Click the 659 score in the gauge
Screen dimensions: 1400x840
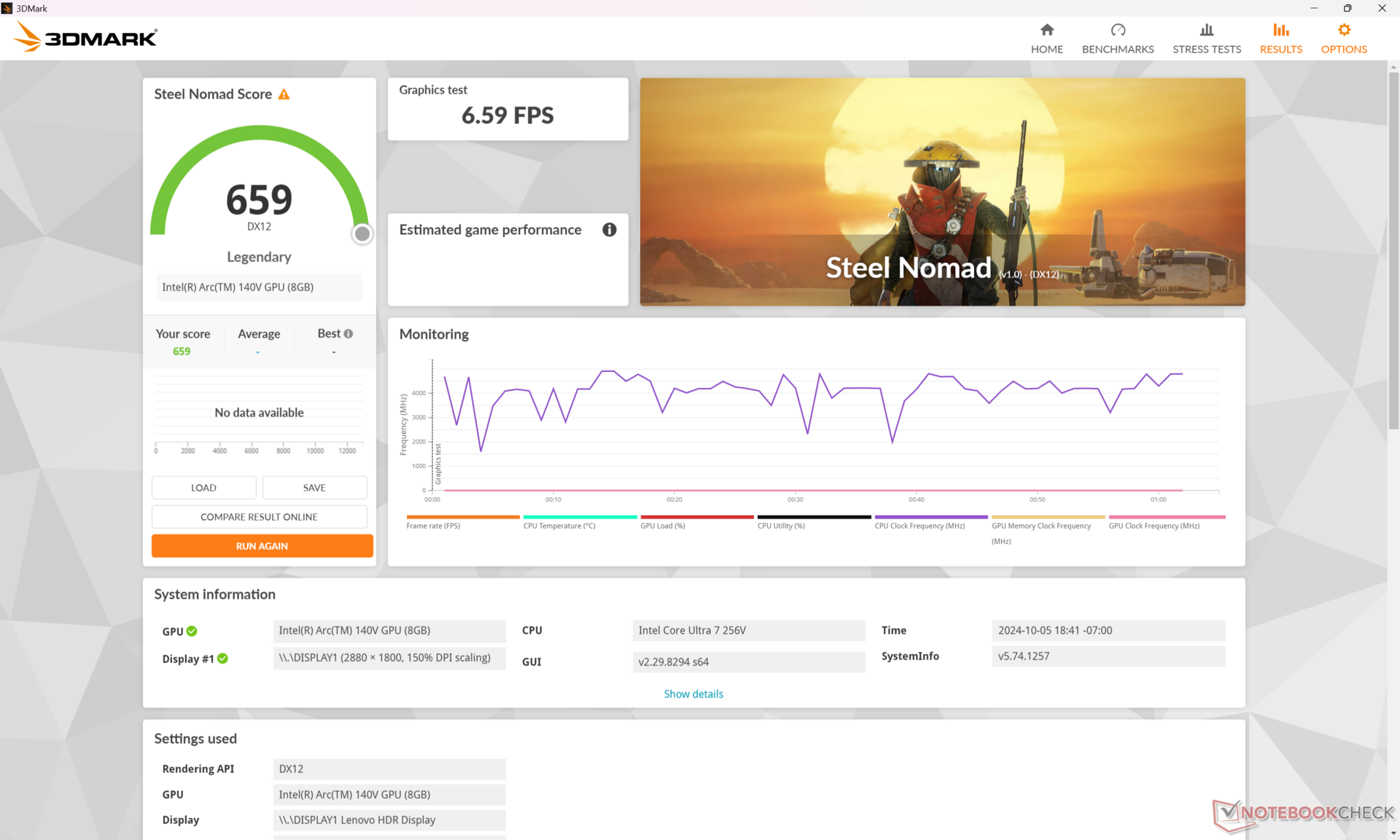coord(259,200)
